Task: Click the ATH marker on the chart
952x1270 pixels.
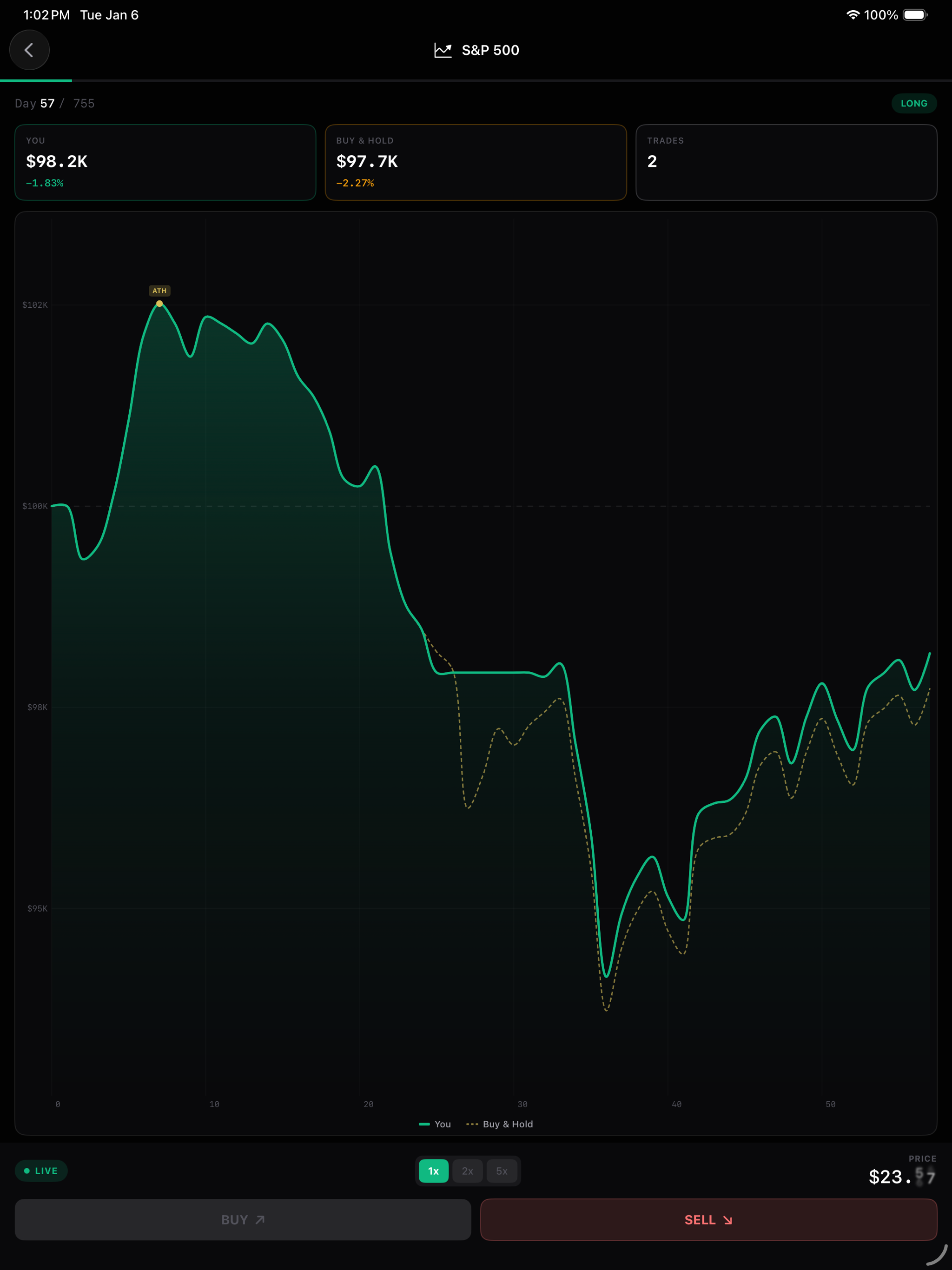Action: (159, 291)
